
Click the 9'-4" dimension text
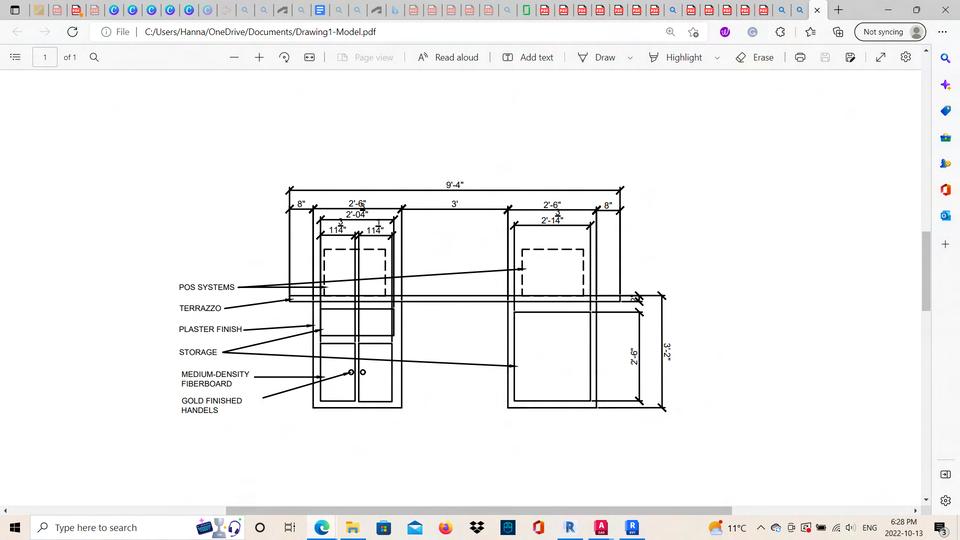pos(454,185)
